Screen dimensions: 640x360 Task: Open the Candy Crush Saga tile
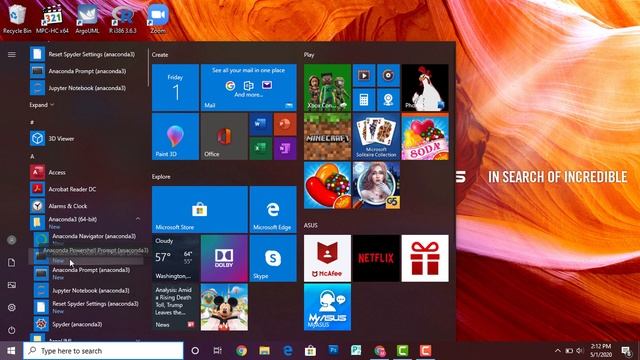point(327,185)
